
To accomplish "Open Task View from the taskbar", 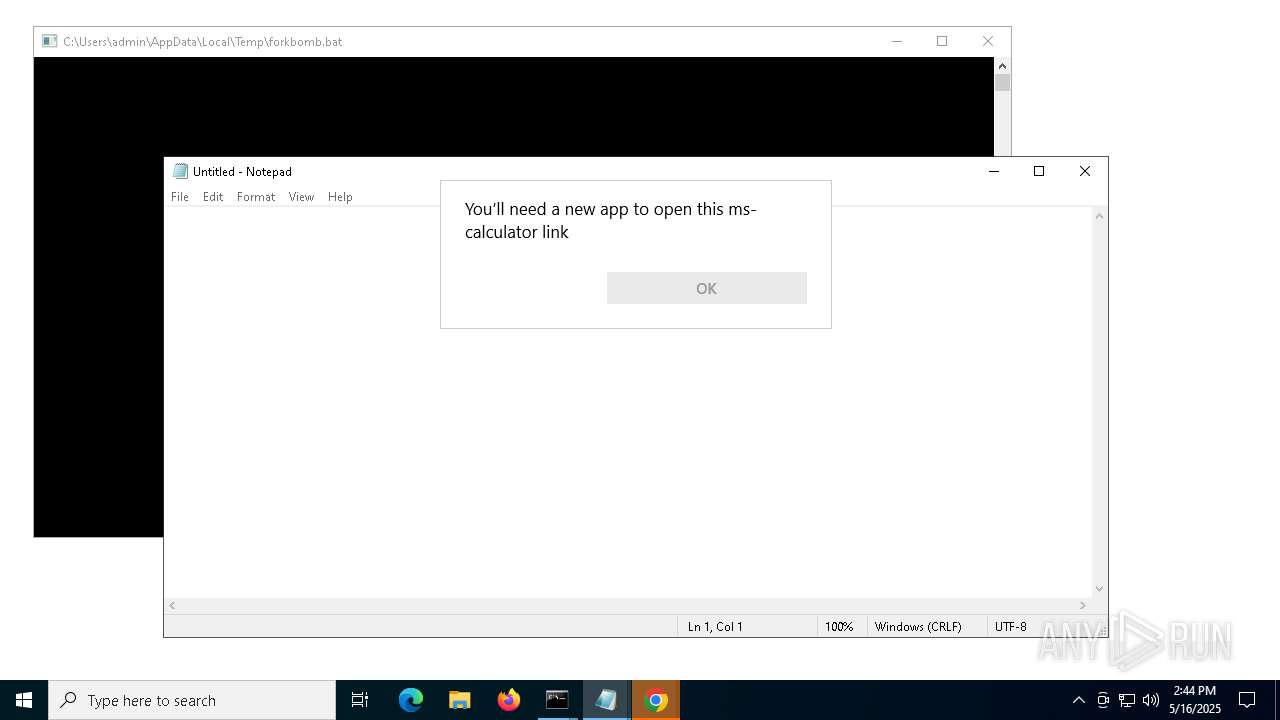I will (360, 700).
